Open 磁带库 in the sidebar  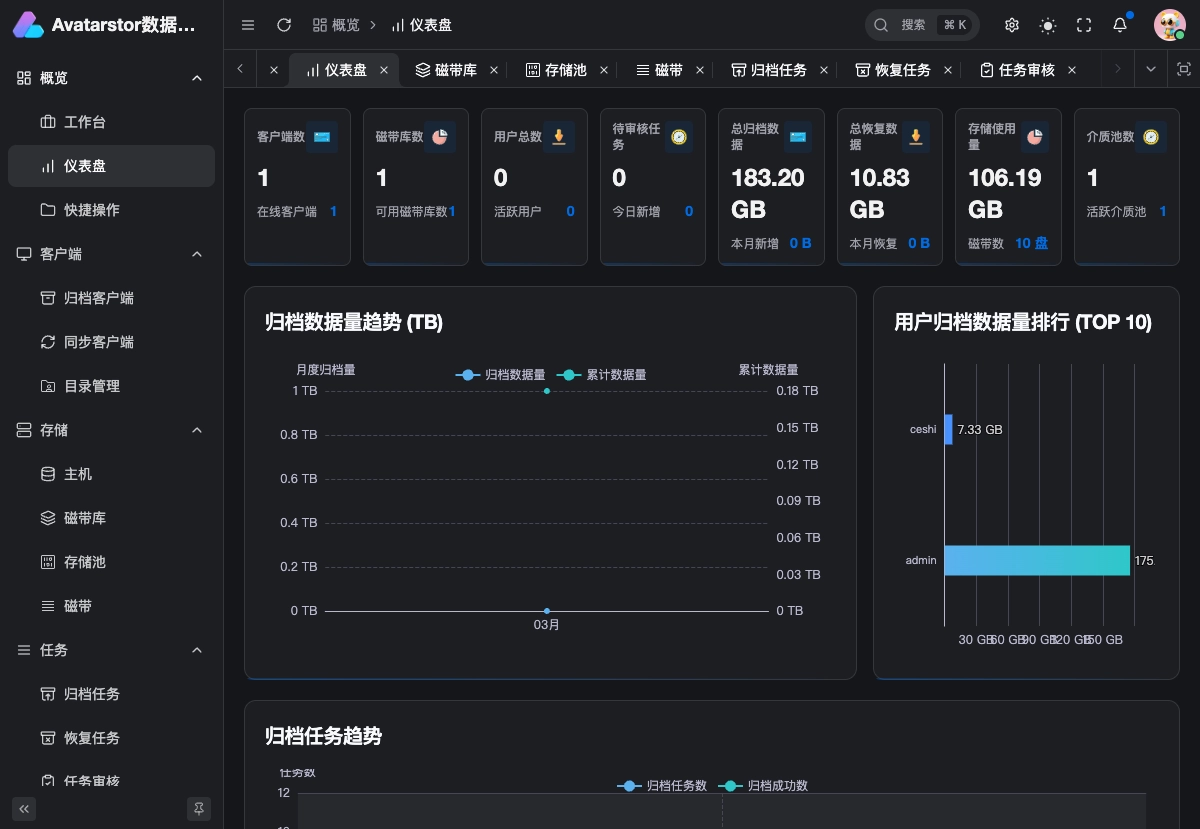click(111, 518)
